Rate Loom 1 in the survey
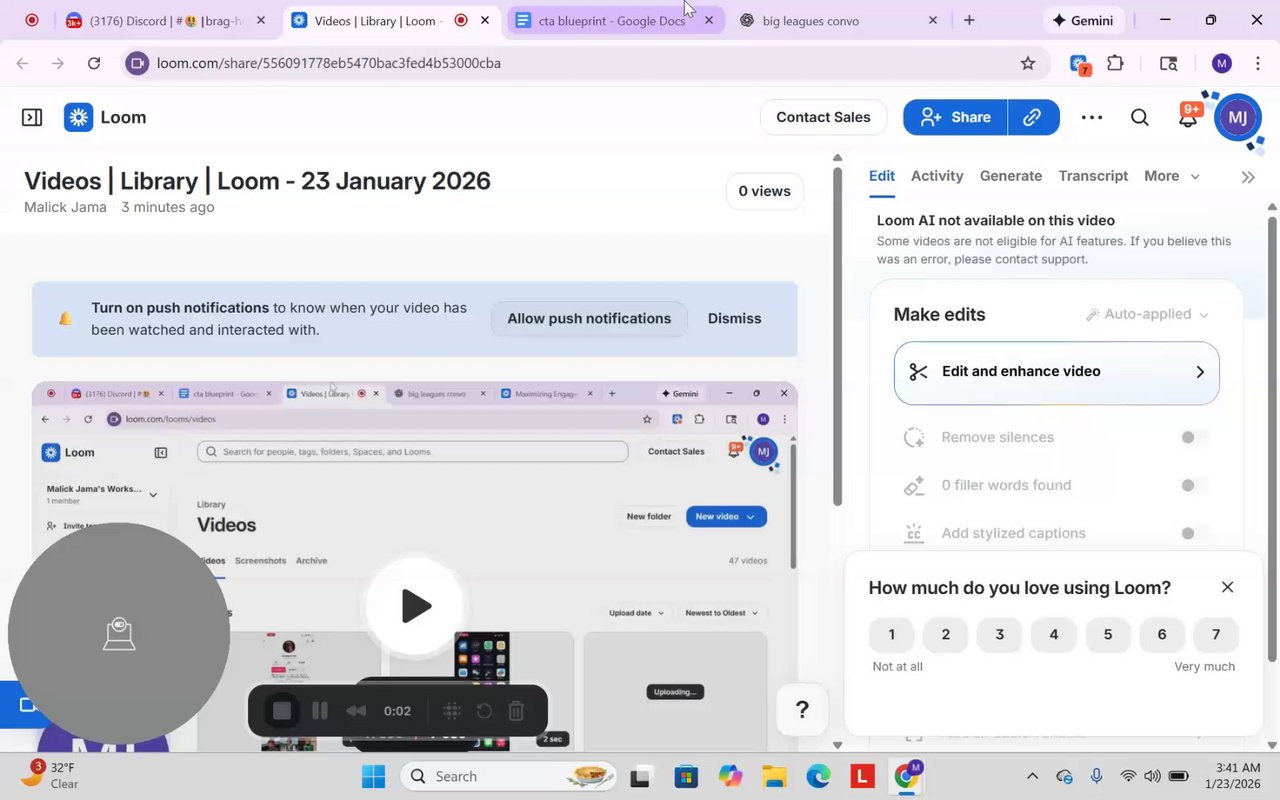 point(892,634)
